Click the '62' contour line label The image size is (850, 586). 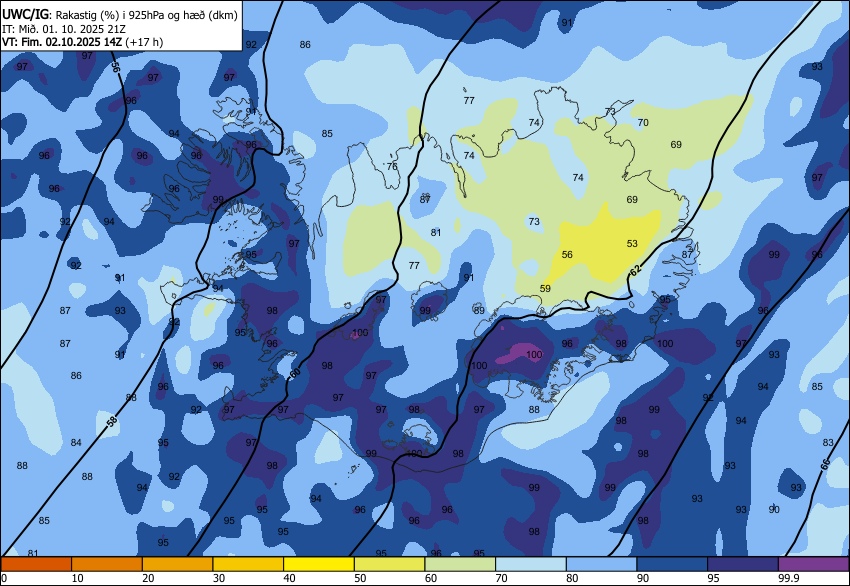636,270
